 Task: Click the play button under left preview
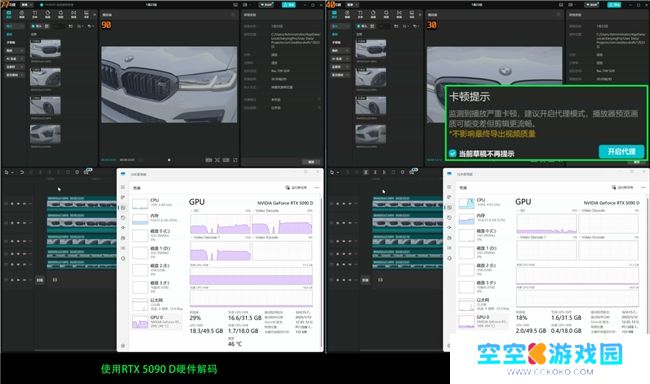point(169,160)
